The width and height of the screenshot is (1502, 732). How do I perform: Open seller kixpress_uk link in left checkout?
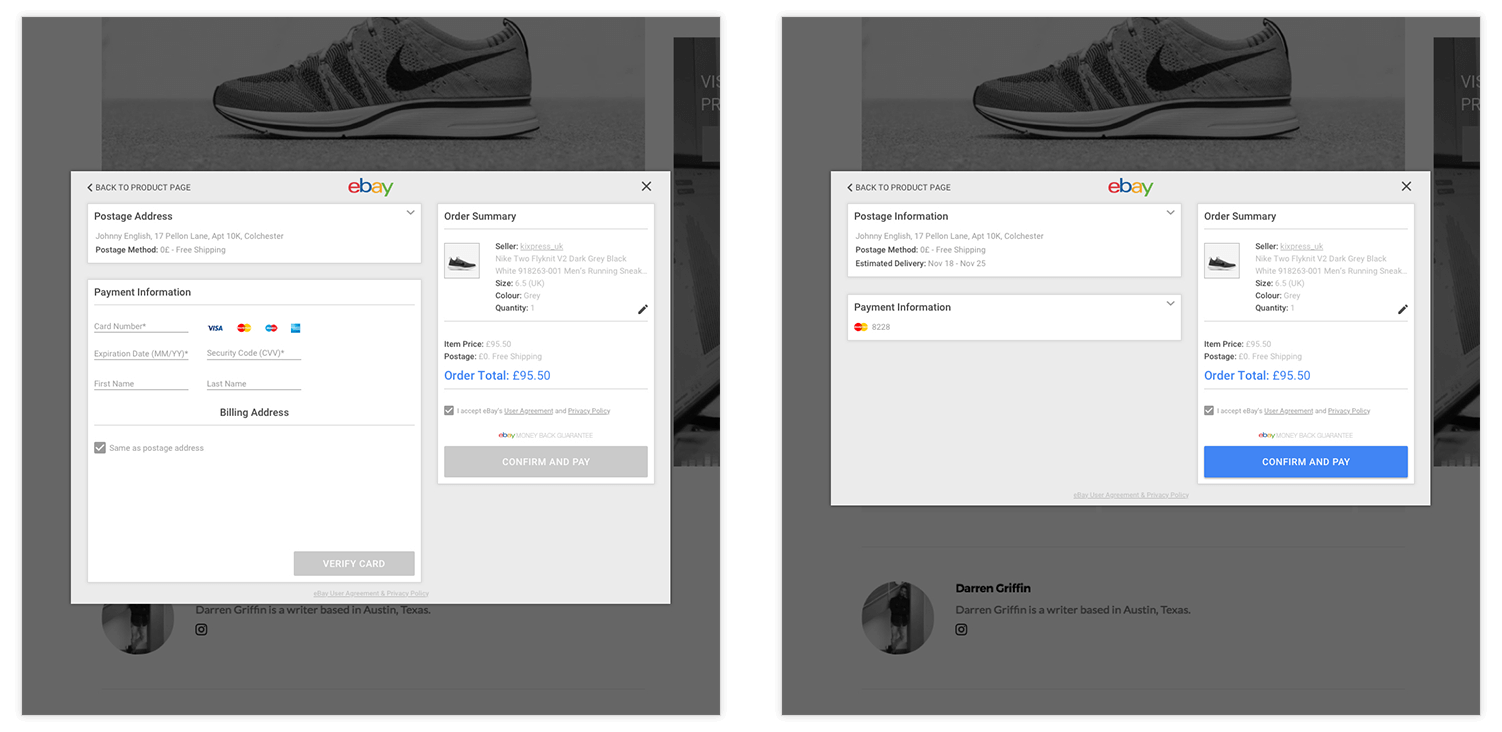click(x=542, y=246)
